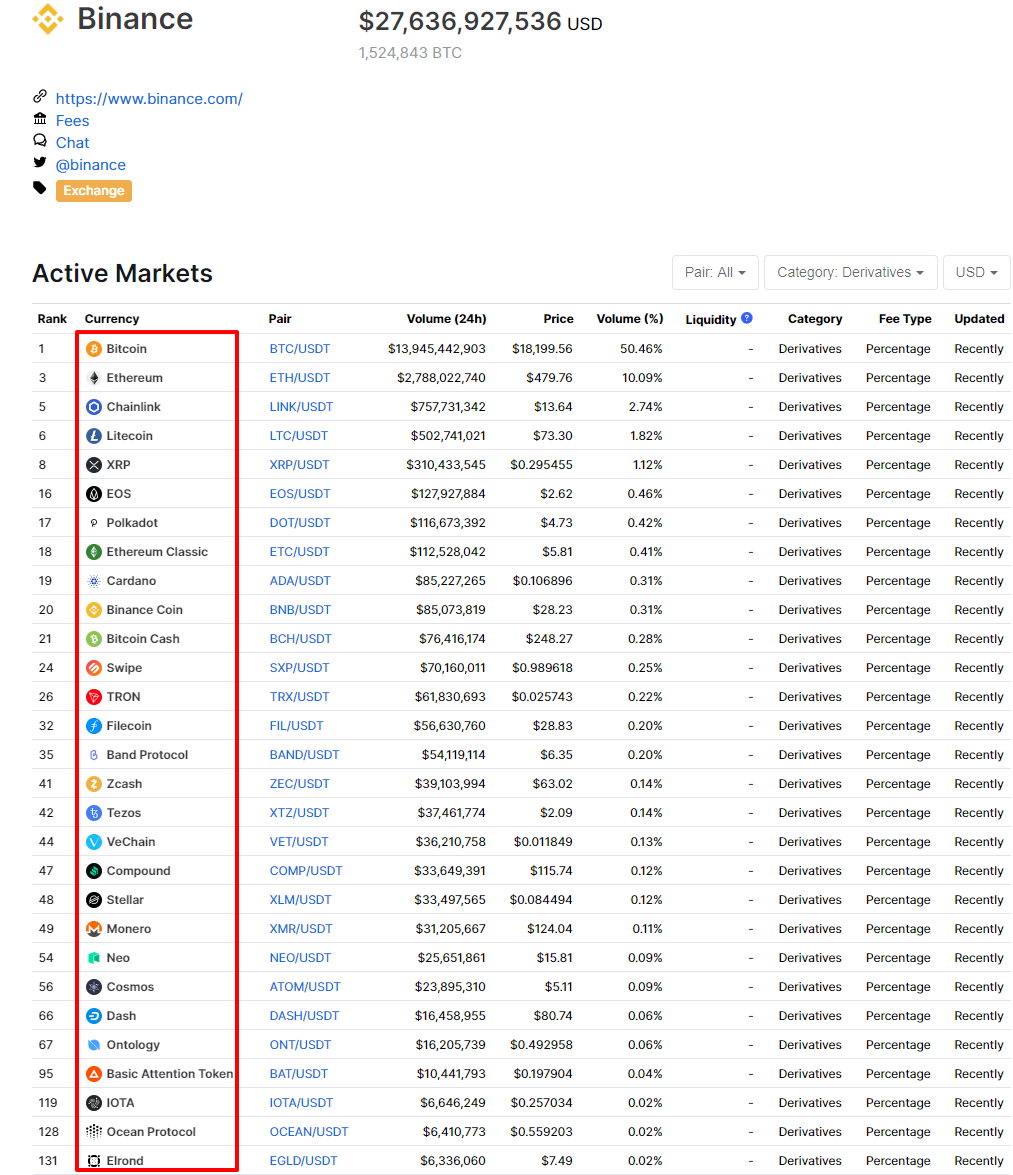Screen dimensions: 1013x1175
Task: Click the Binance logo icon
Action: (x=48, y=19)
